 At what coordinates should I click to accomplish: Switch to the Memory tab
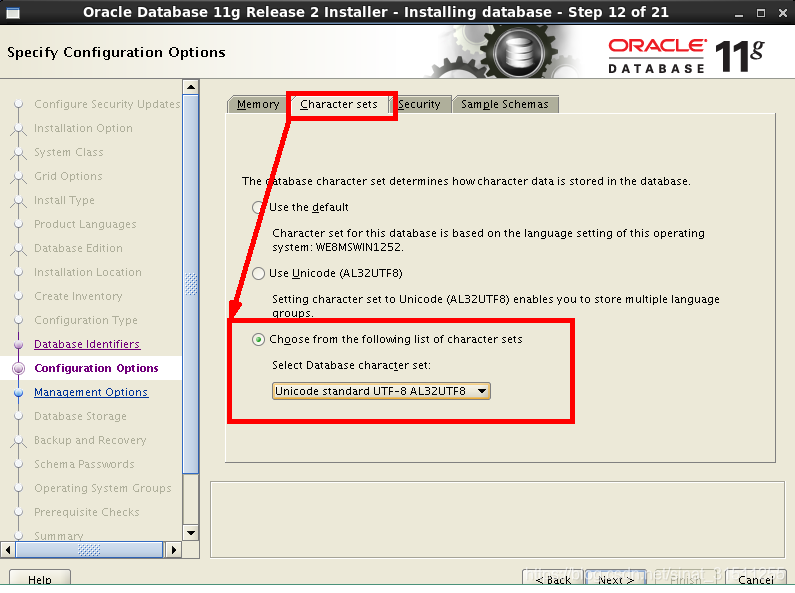click(258, 104)
